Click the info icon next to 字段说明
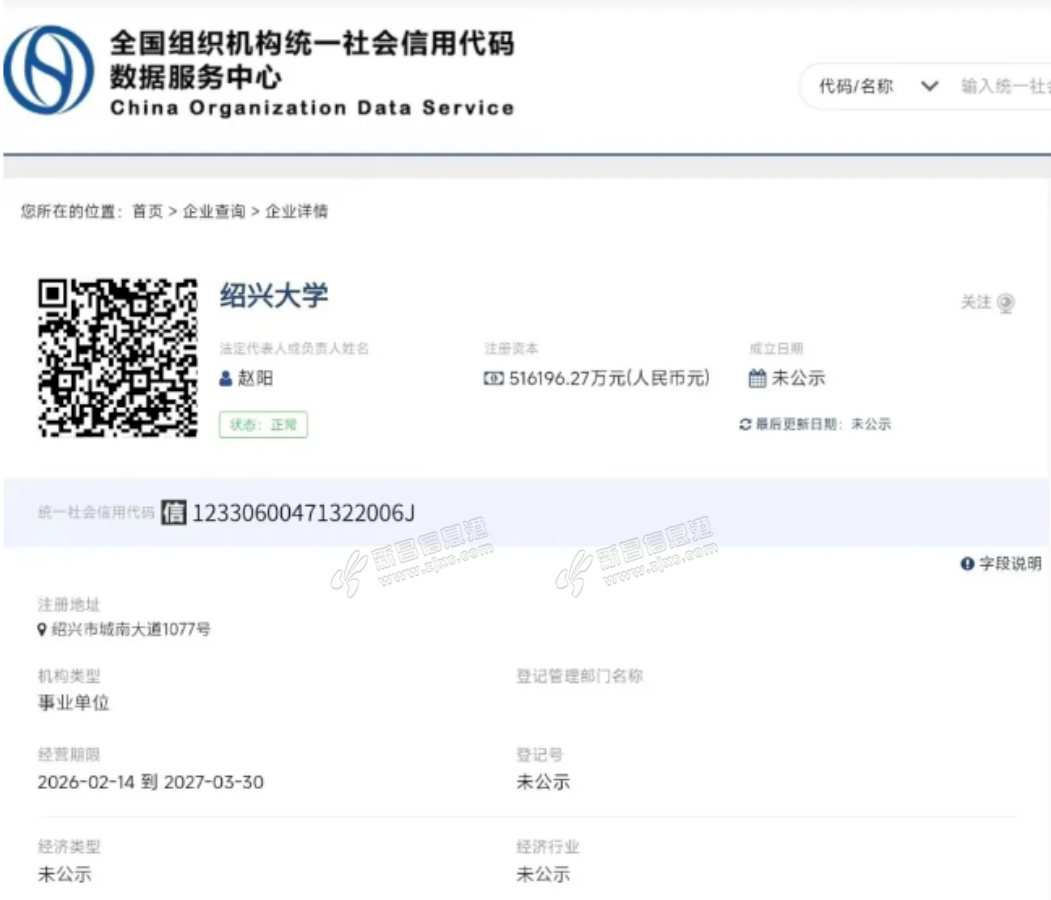 click(967, 564)
